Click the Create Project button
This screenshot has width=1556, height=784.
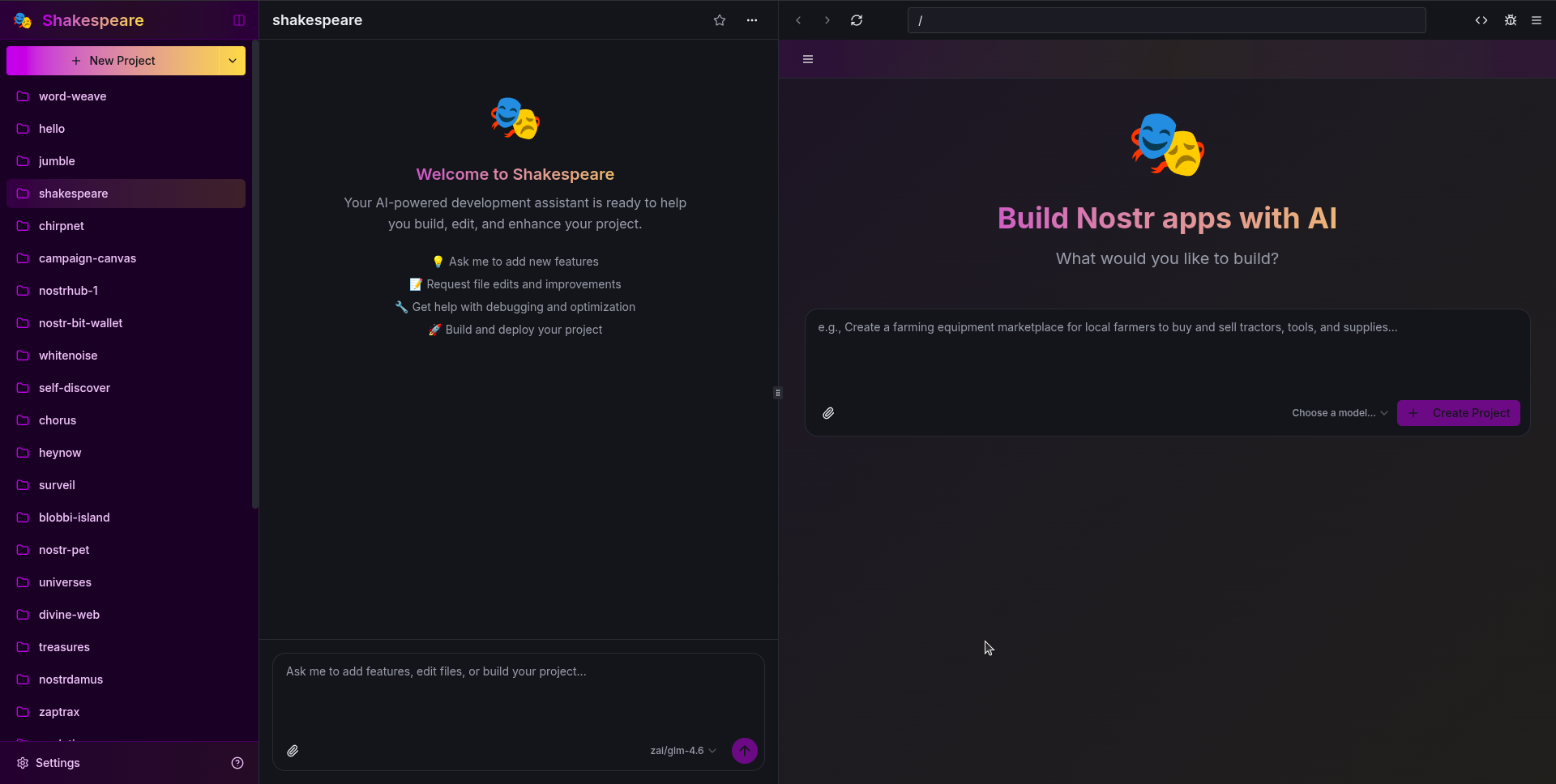[1459, 413]
